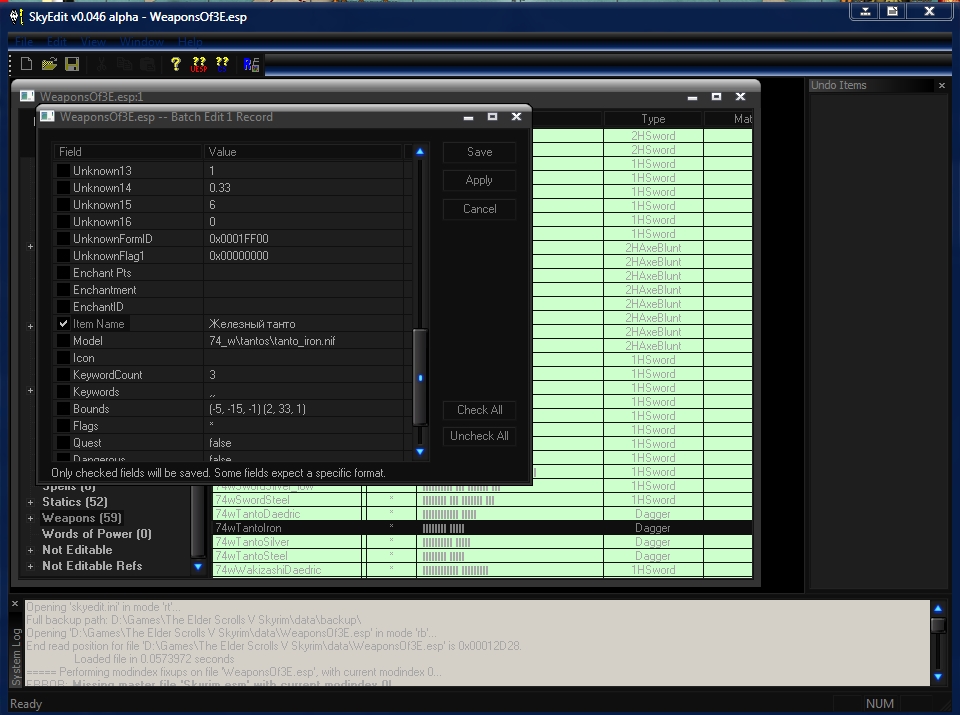Viewport: 960px width, 715px height.
Task: Expand the Weapons (59) tree node
Action: [30, 518]
